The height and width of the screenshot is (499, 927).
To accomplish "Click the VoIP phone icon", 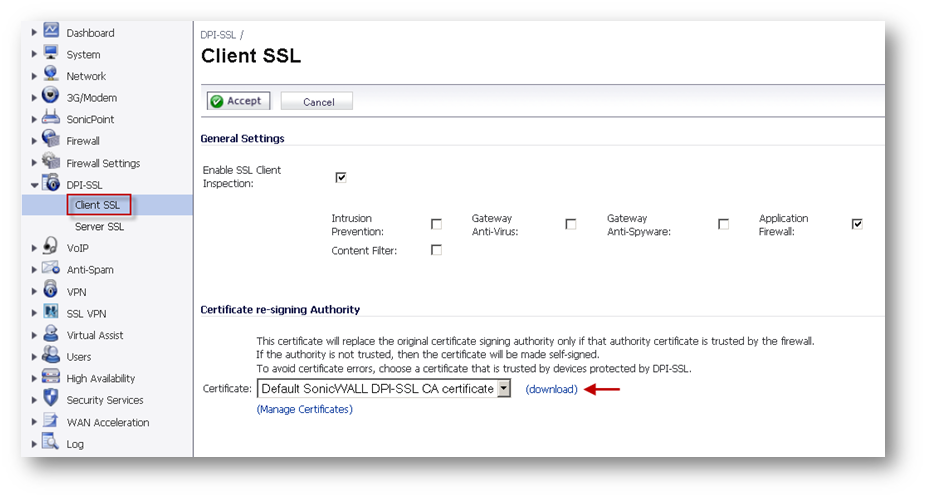I will [x=51, y=247].
